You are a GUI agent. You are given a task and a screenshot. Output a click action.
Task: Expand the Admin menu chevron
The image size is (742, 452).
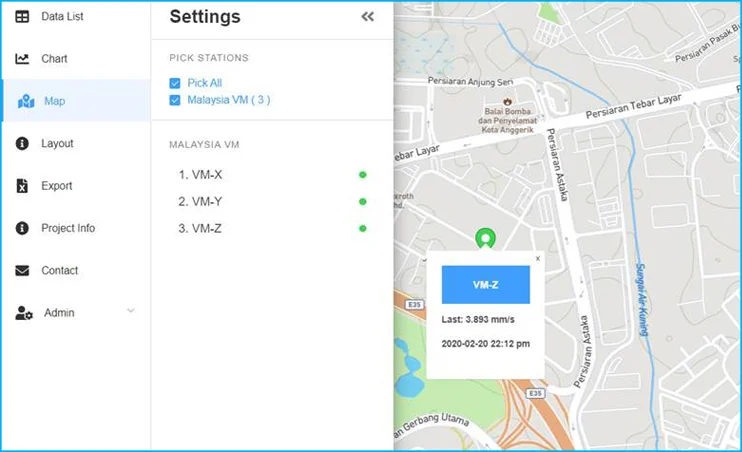130,312
